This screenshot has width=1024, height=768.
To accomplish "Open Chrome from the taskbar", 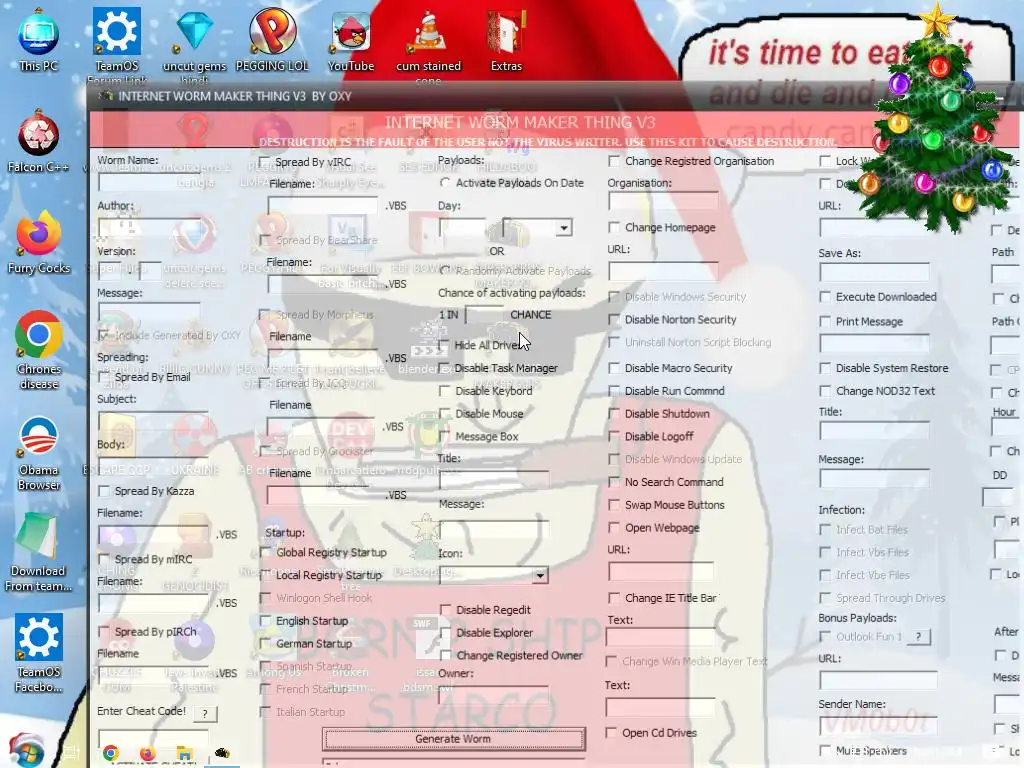I will pyautogui.click(x=110, y=754).
